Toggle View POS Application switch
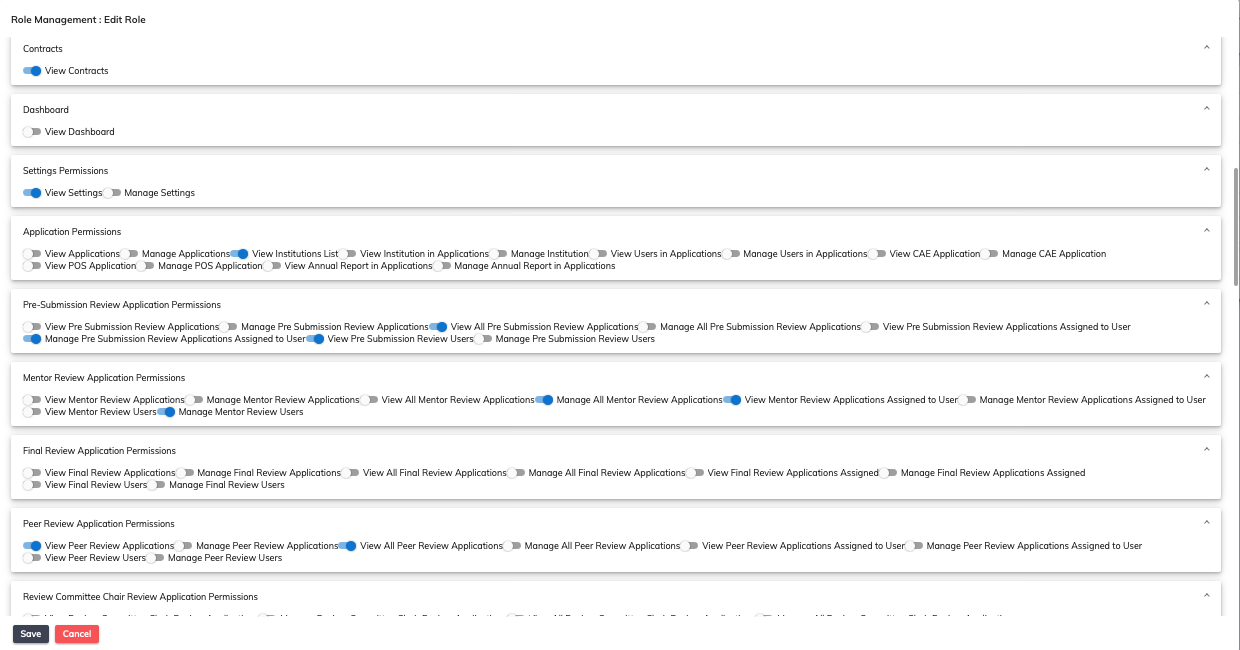The height and width of the screenshot is (650, 1240). 32,266
